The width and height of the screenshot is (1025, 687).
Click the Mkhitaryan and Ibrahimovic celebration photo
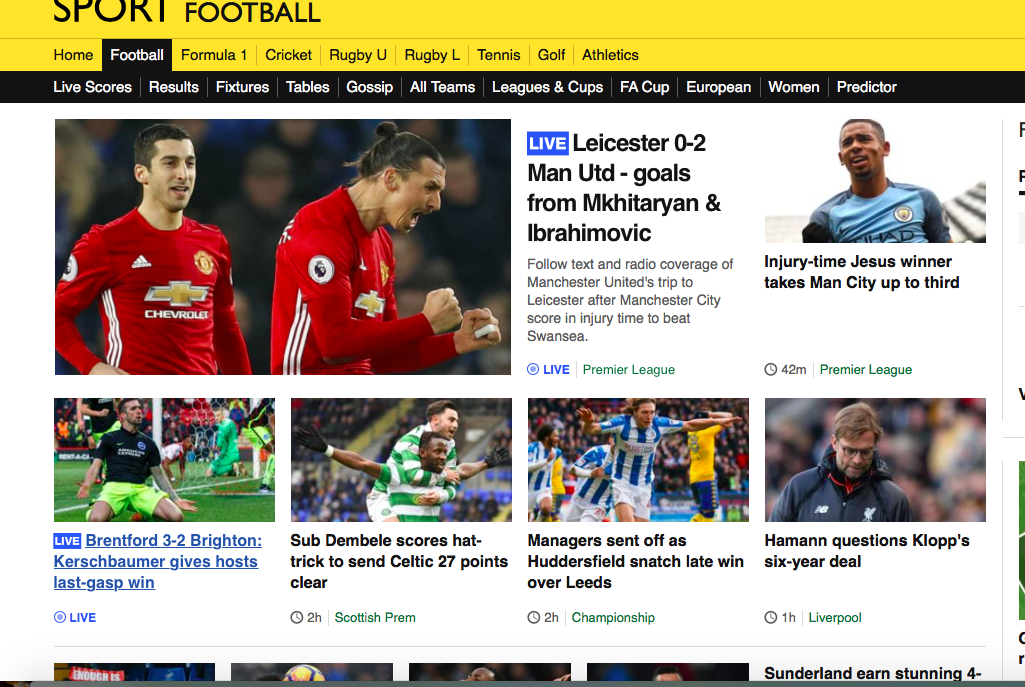(x=282, y=247)
